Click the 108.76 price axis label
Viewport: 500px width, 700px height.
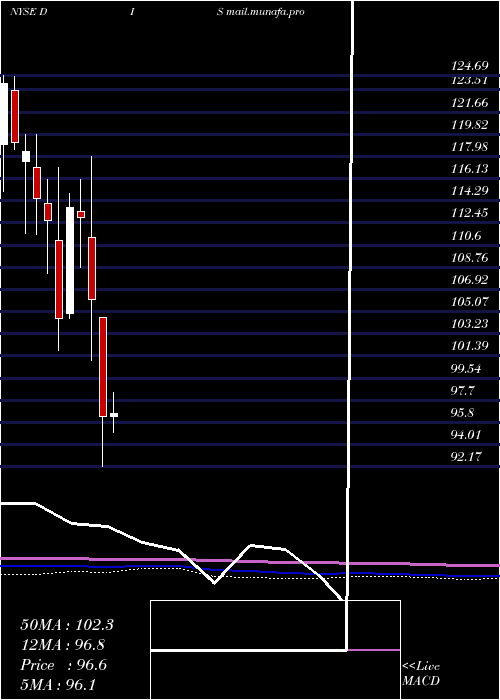(470, 258)
